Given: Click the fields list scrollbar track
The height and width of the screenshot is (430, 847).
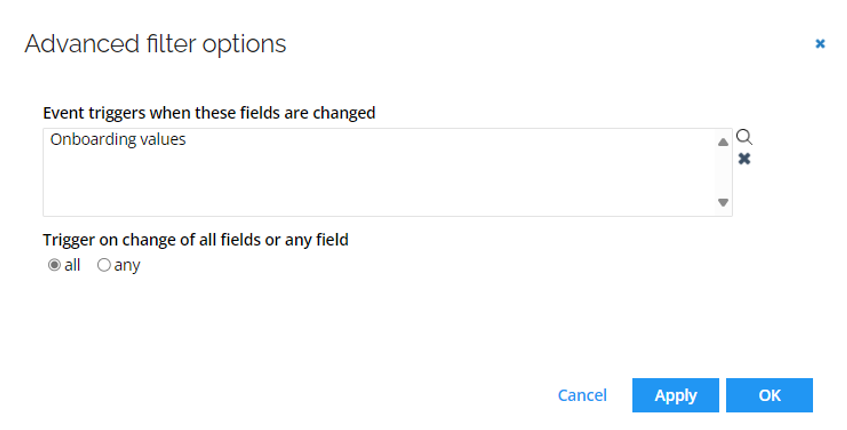Looking at the screenshot, I should tap(723, 172).
